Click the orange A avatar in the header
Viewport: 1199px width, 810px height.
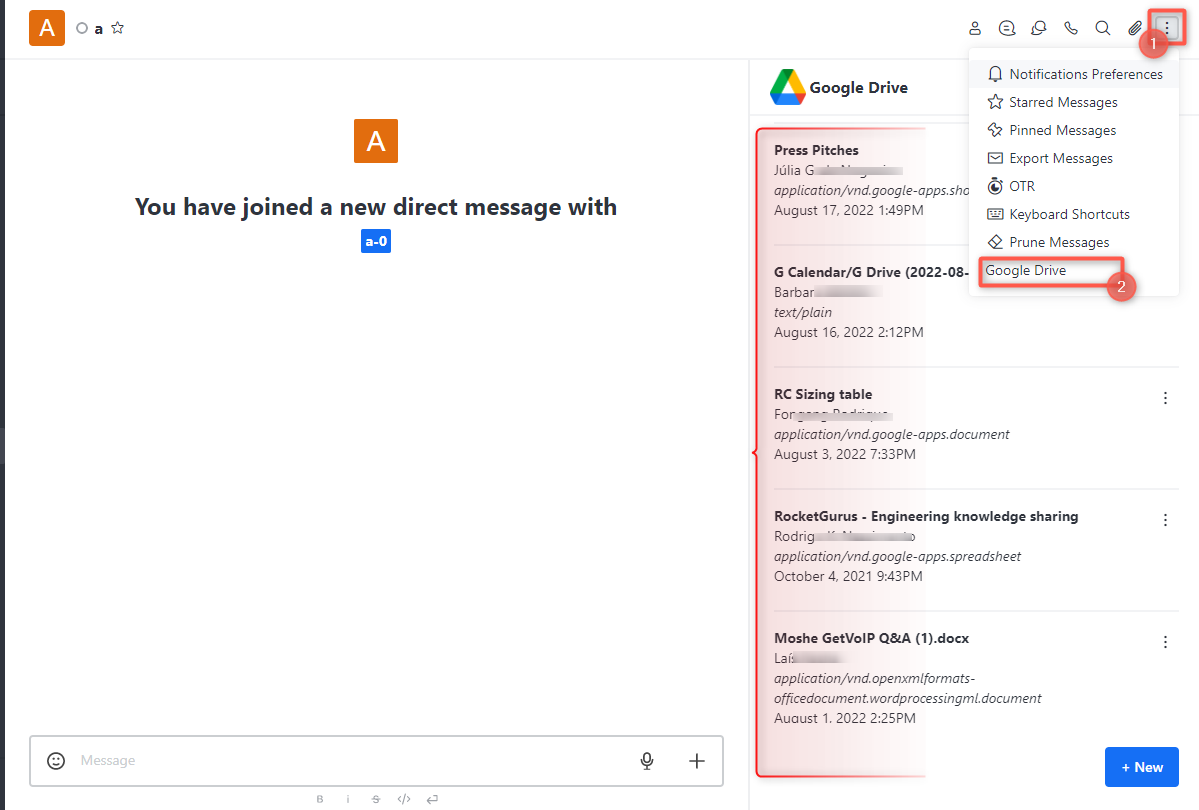(47, 28)
